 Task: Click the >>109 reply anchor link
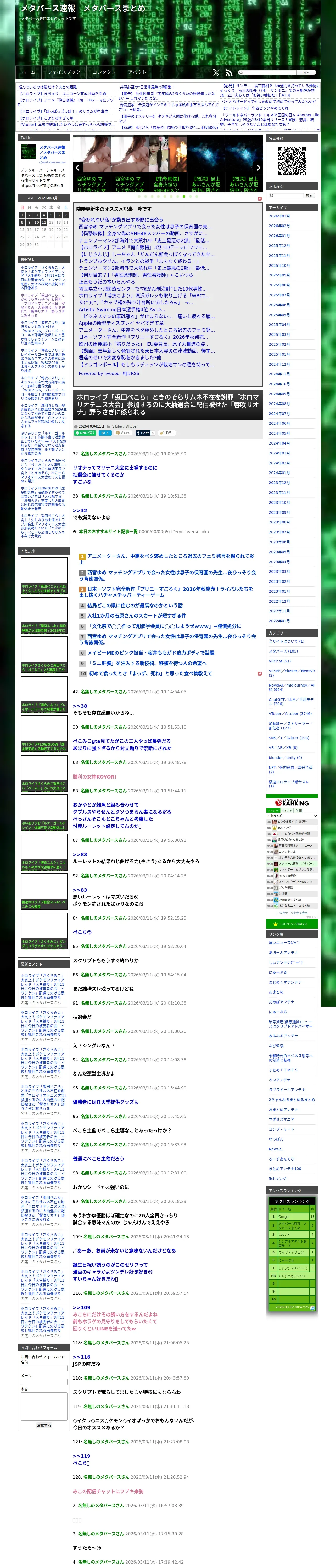pyautogui.click(x=82, y=1307)
